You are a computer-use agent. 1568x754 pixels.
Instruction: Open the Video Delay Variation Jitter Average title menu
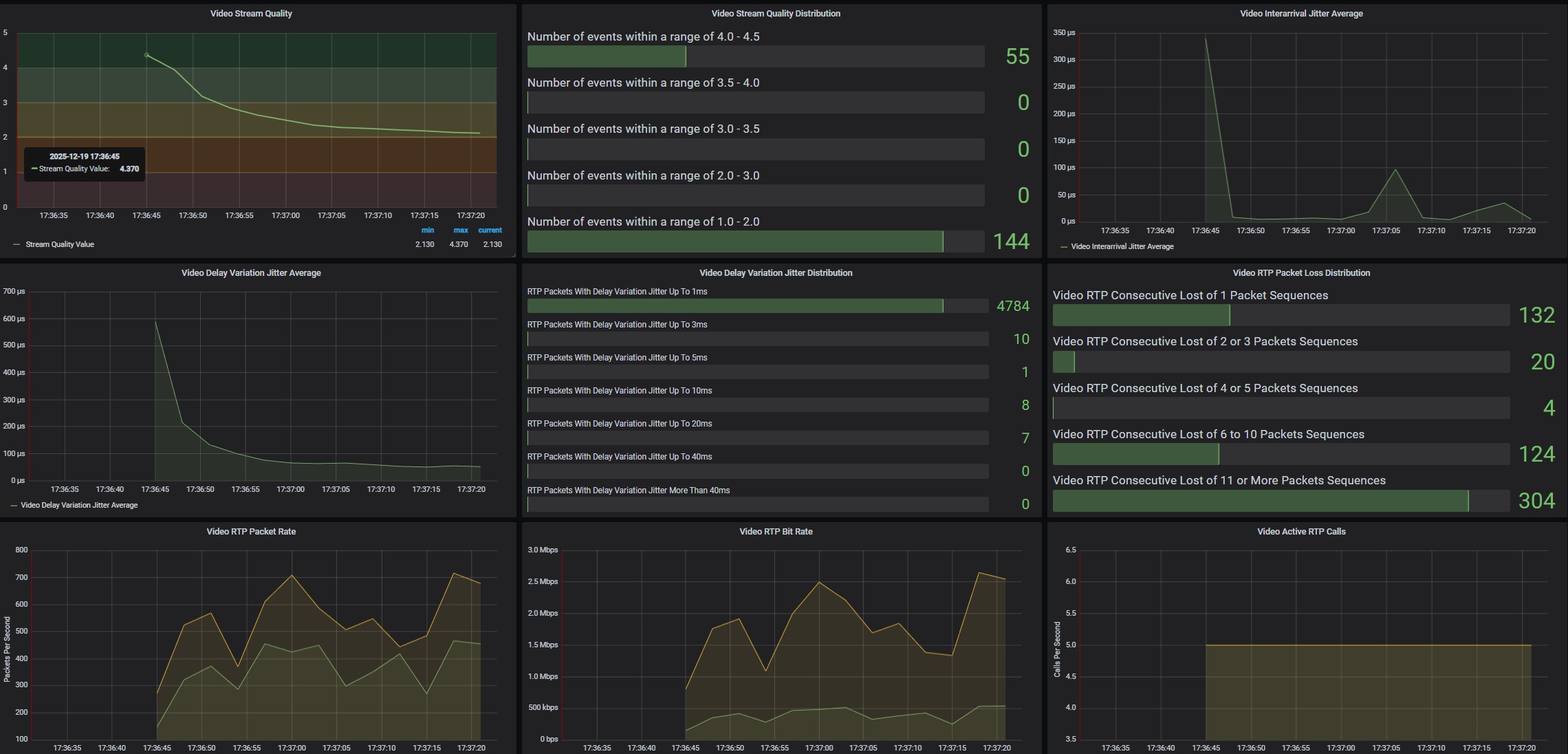coord(251,273)
